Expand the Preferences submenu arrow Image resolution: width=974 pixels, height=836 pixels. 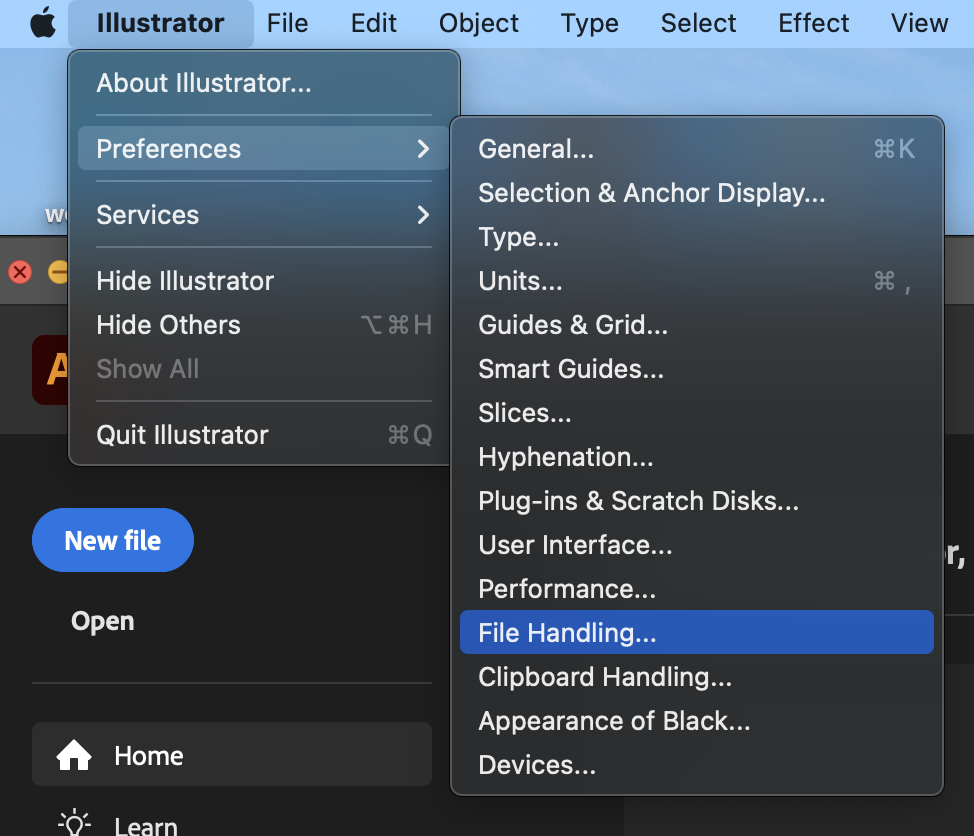[423, 149]
